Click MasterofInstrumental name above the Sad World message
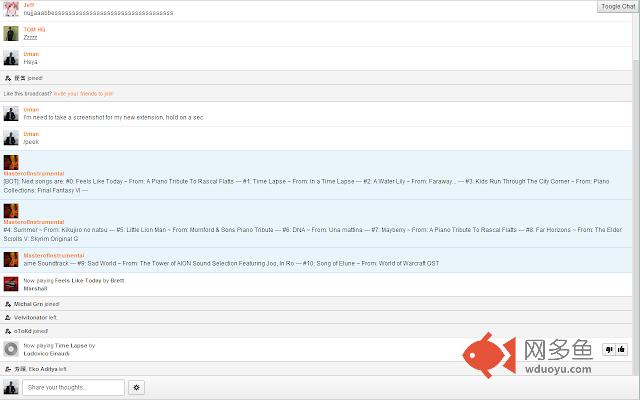Viewport: 640px width, 400px height. 54,256
